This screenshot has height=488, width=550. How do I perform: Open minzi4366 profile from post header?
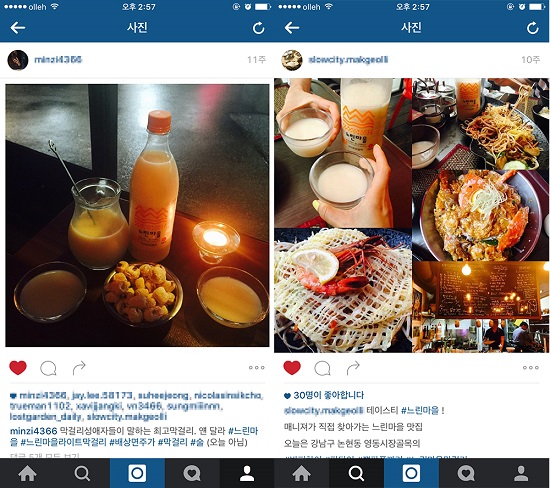[58, 60]
